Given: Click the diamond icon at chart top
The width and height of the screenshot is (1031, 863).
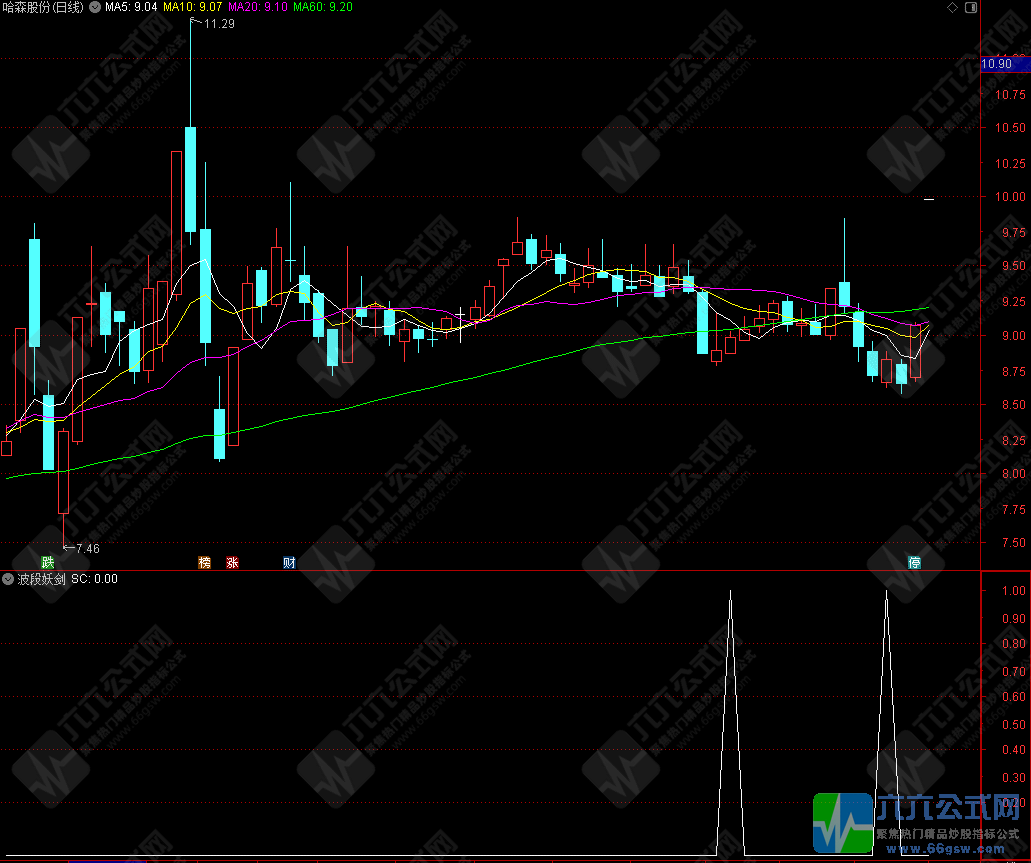Looking at the screenshot, I should coord(952,7).
